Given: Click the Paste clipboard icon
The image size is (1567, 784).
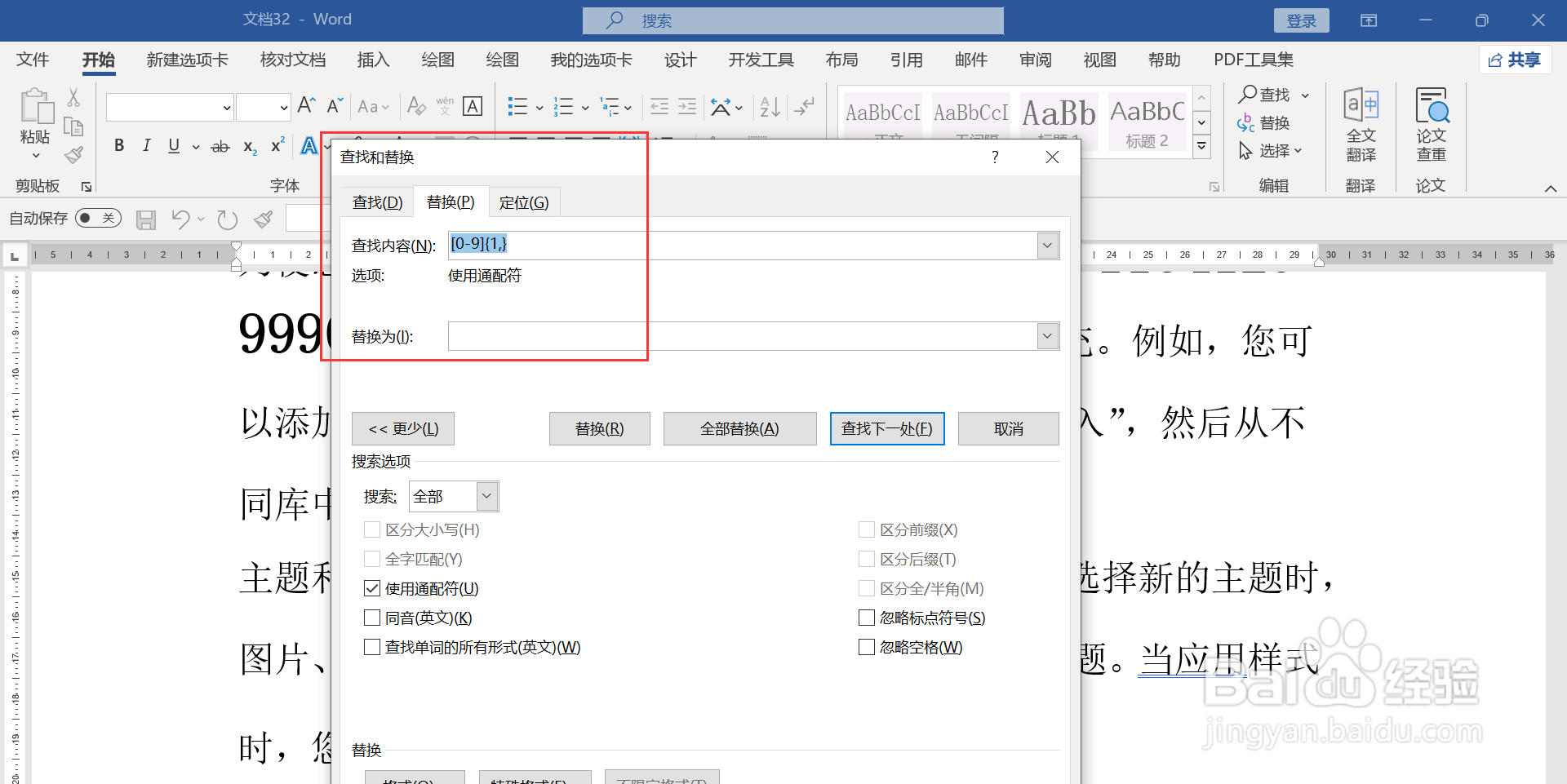Looking at the screenshot, I should (36, 108).
